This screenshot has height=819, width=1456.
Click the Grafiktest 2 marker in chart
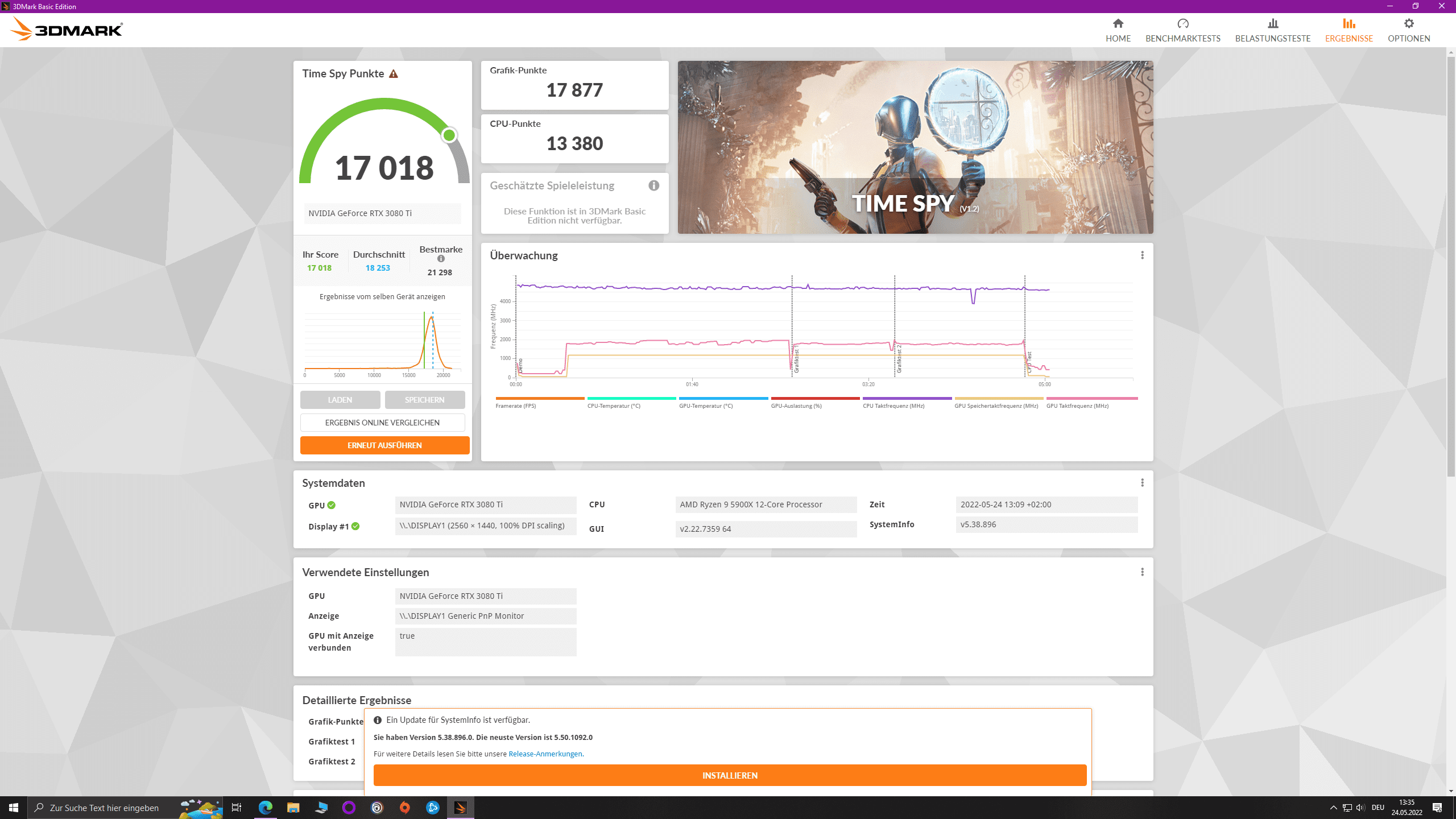[x=899, y=359]
